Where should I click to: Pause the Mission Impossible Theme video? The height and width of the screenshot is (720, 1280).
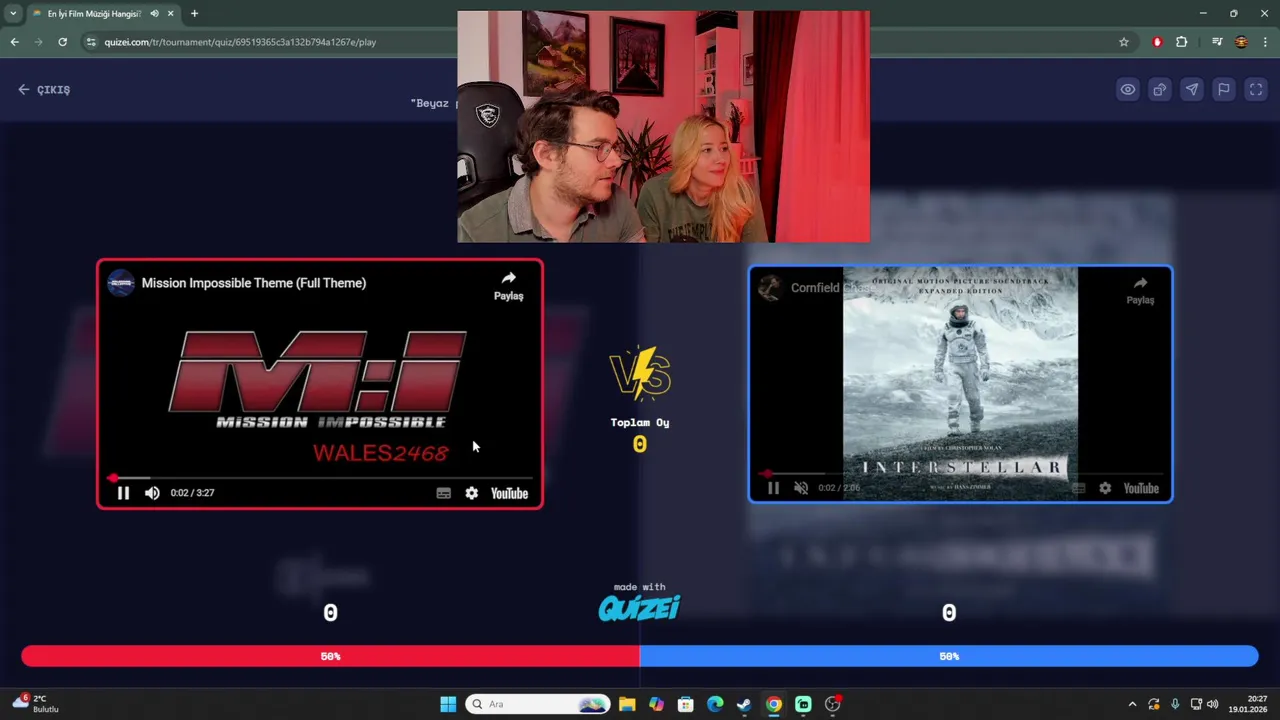[x=123, y=492]
